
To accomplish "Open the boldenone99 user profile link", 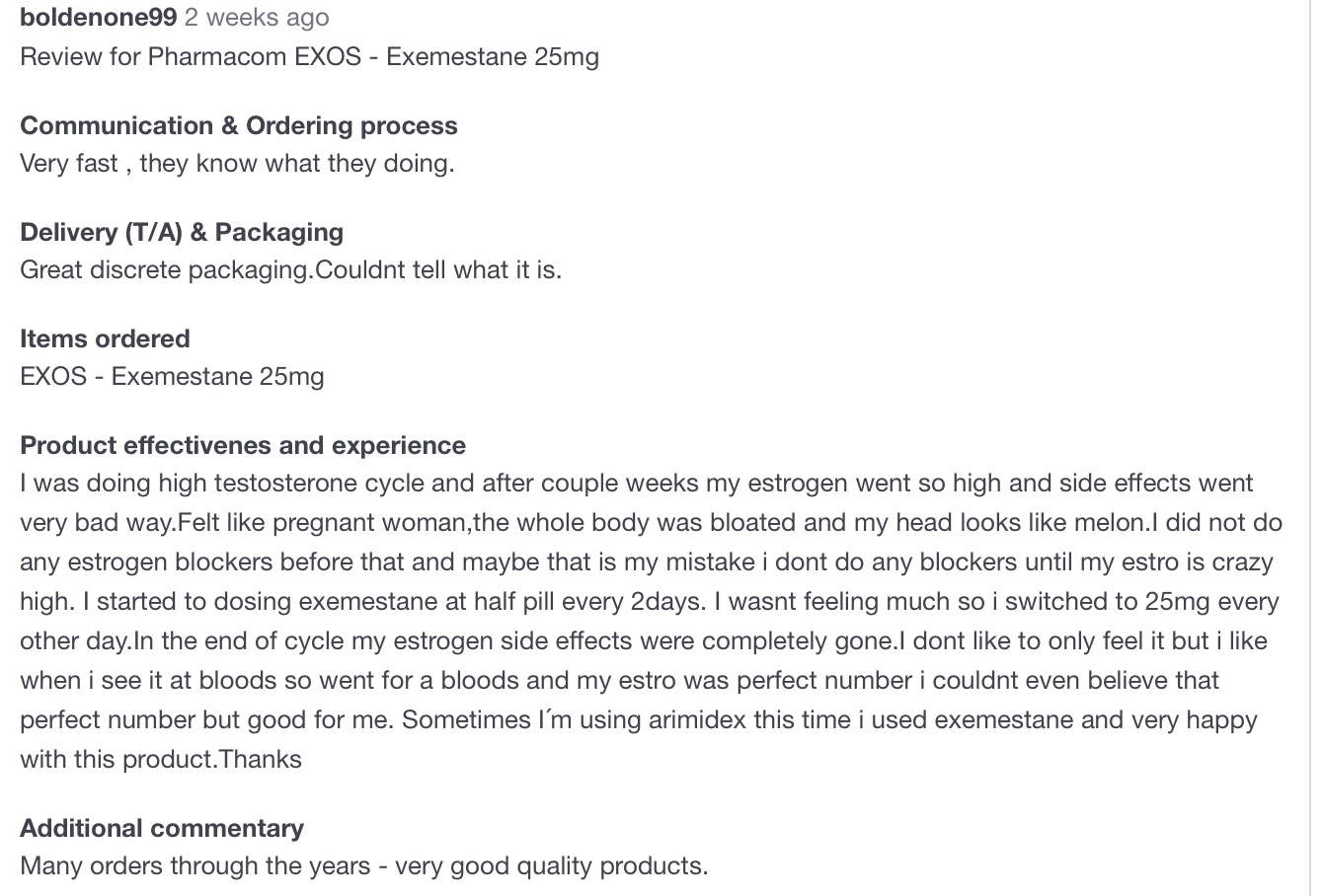I will (x=99, y=18).
